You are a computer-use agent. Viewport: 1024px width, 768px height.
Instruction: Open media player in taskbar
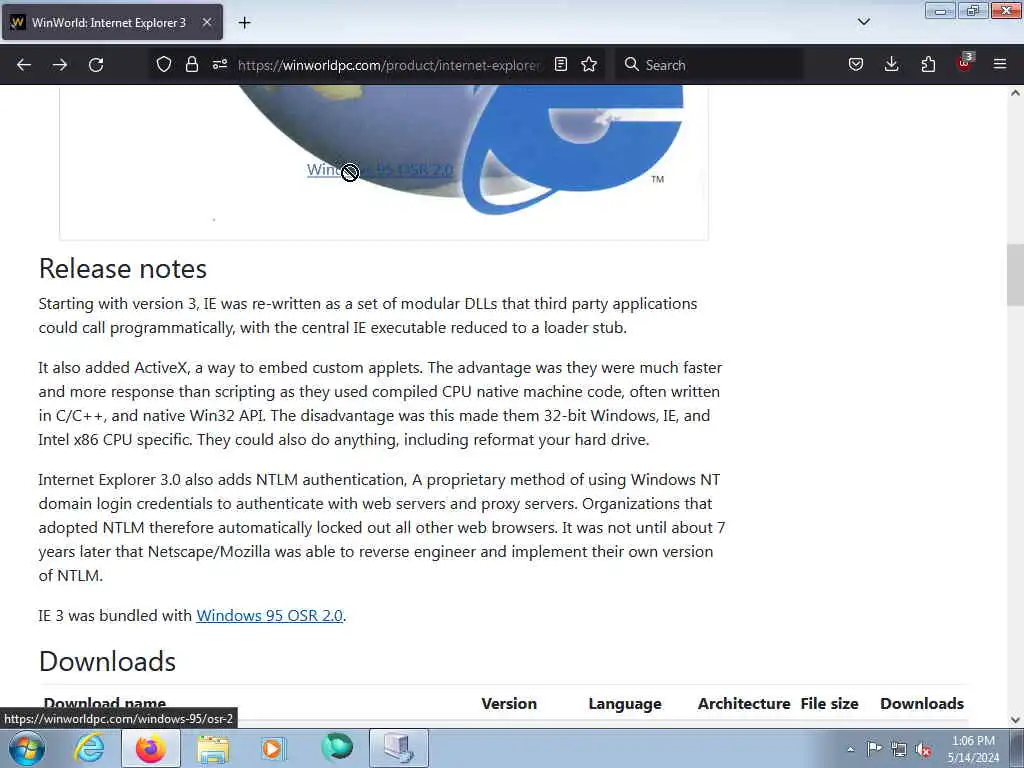point(273,748)
